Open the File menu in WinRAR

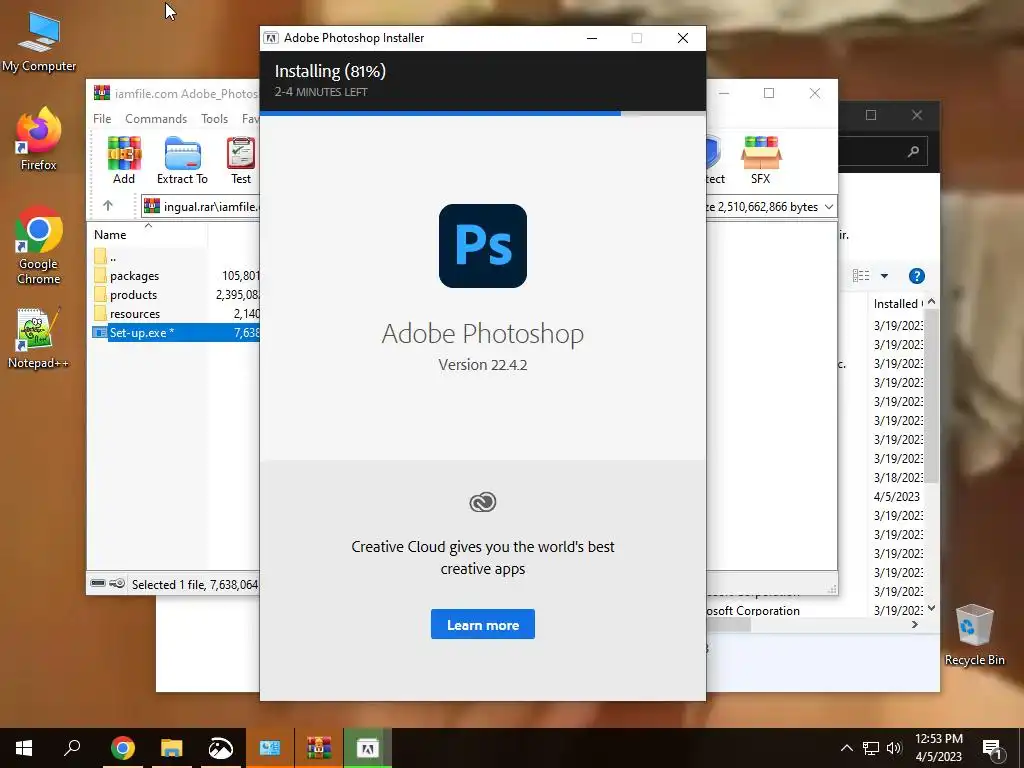(x=102, y=119)
